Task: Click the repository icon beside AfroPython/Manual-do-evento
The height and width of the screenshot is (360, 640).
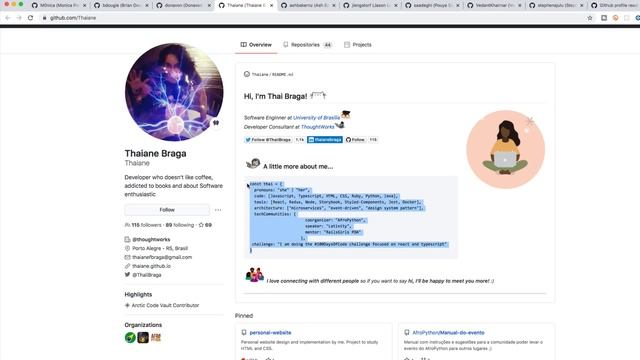Action: [407, 333]
